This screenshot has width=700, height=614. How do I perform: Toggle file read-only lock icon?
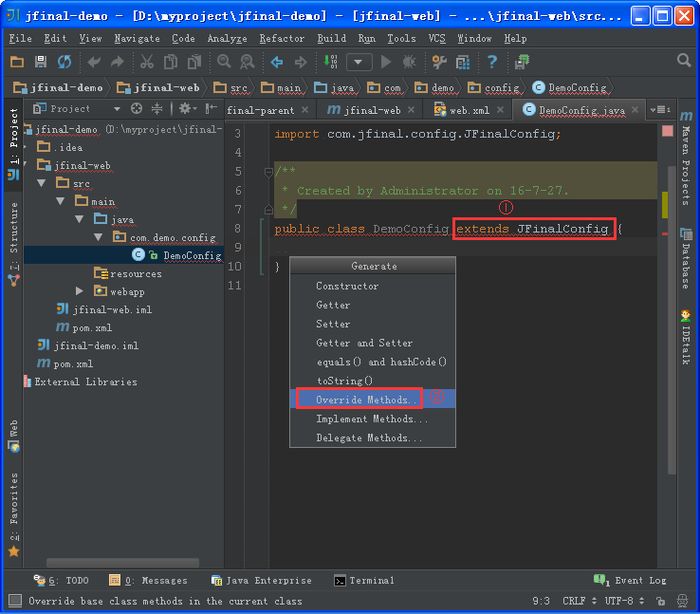pos(661,601)
